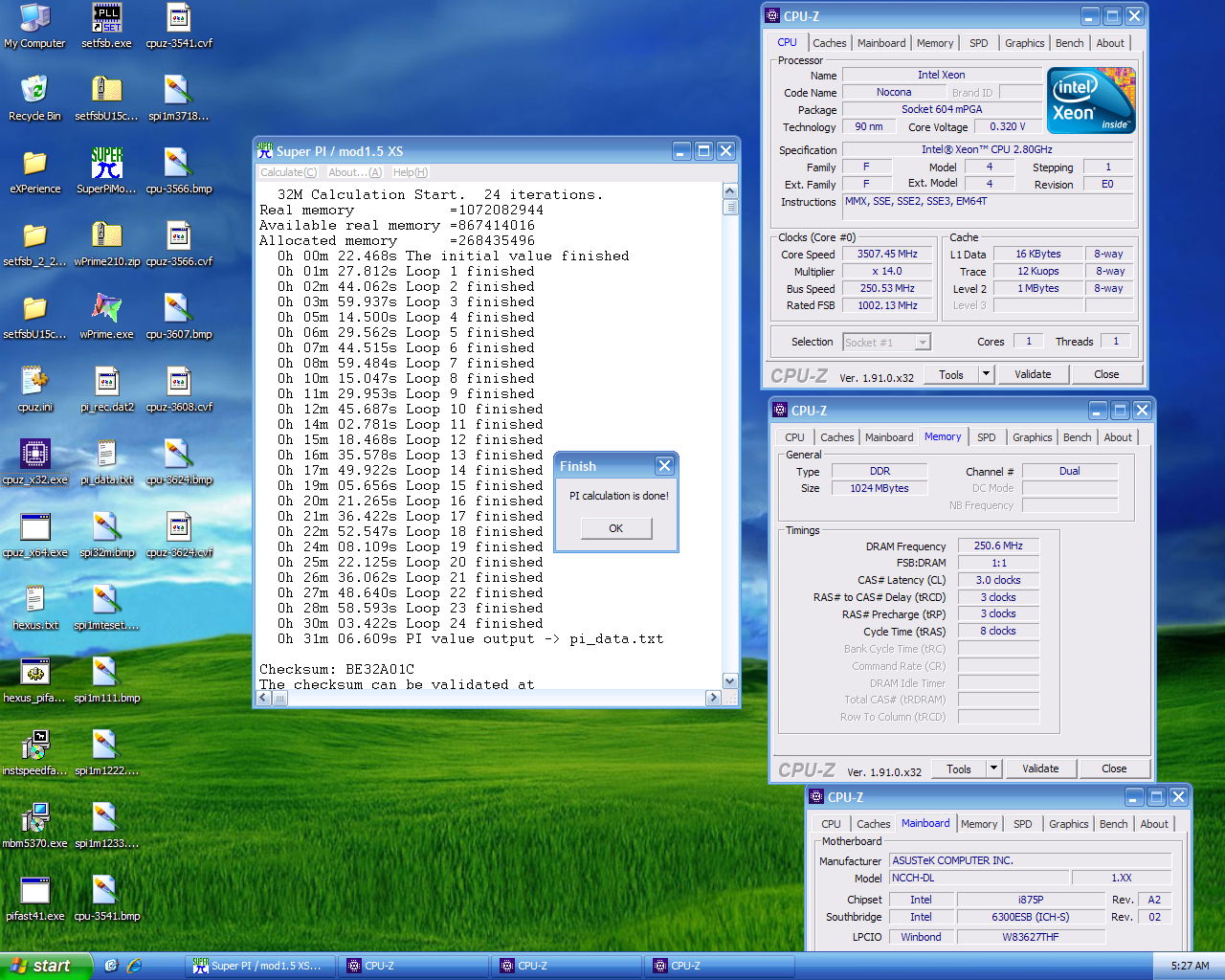Close the Finish dialog with X
This screenshot has width=1225, height=980.
664,465
